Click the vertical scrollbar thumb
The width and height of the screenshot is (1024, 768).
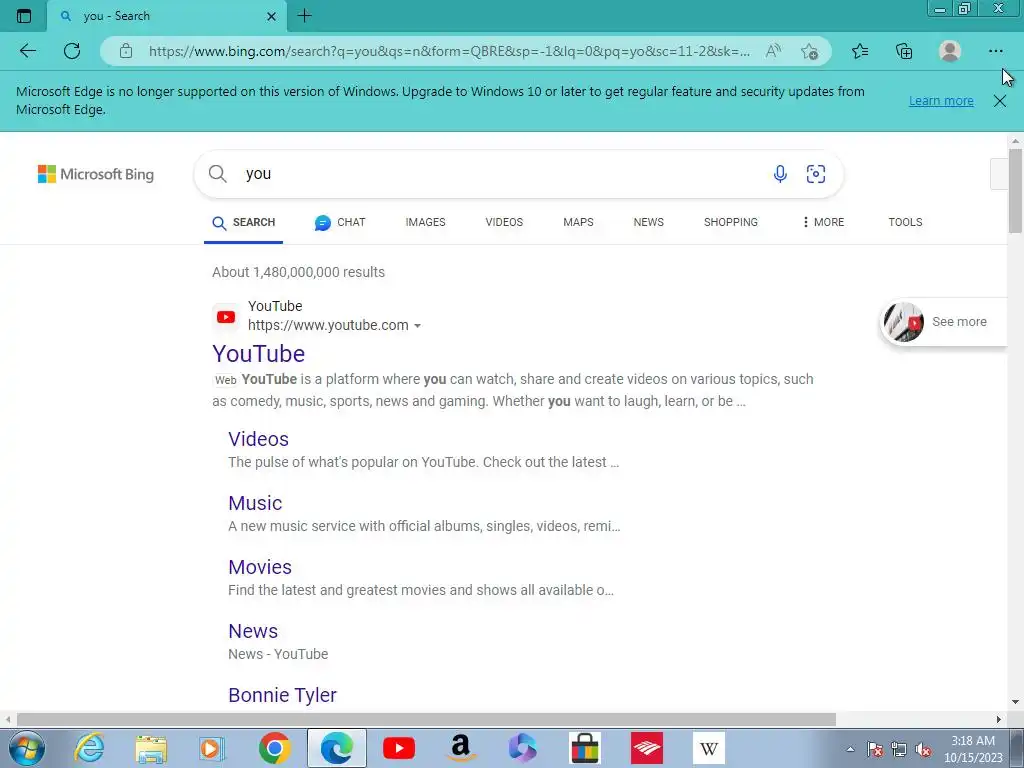(1015, 191)
